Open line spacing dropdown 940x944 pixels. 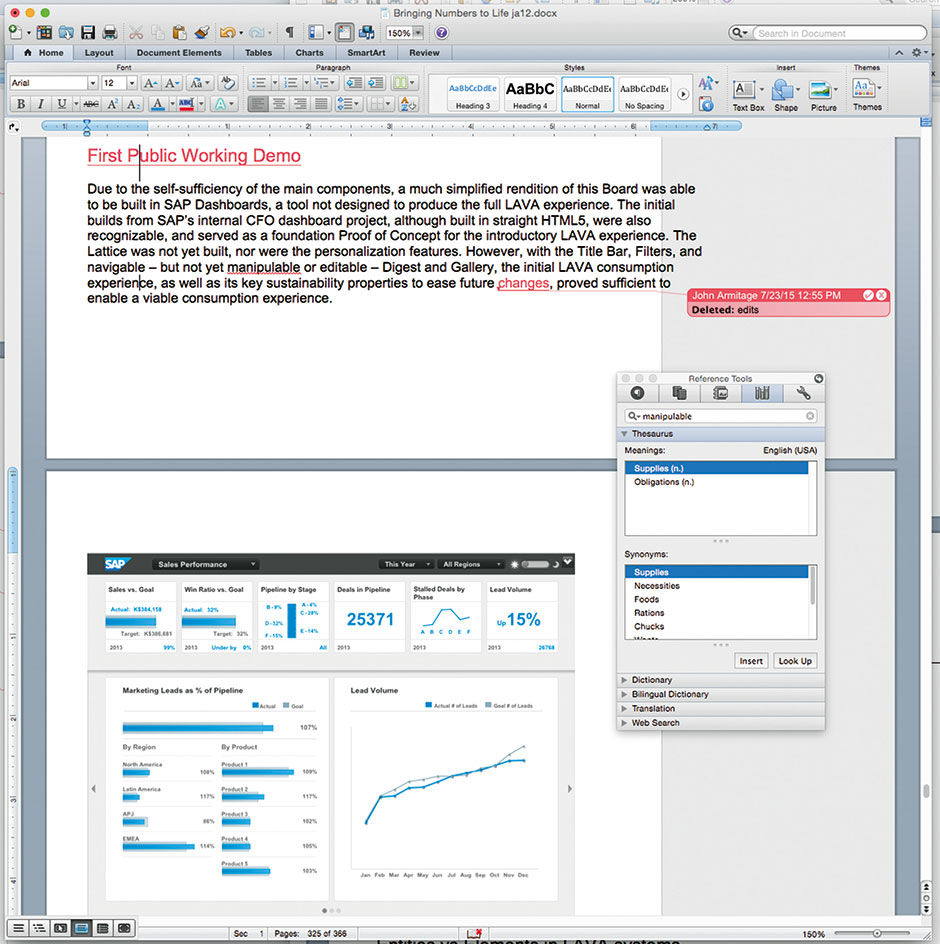[347, 104]
